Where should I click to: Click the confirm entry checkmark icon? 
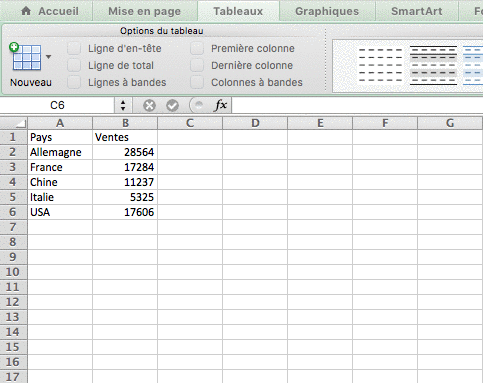pos(172,106)
